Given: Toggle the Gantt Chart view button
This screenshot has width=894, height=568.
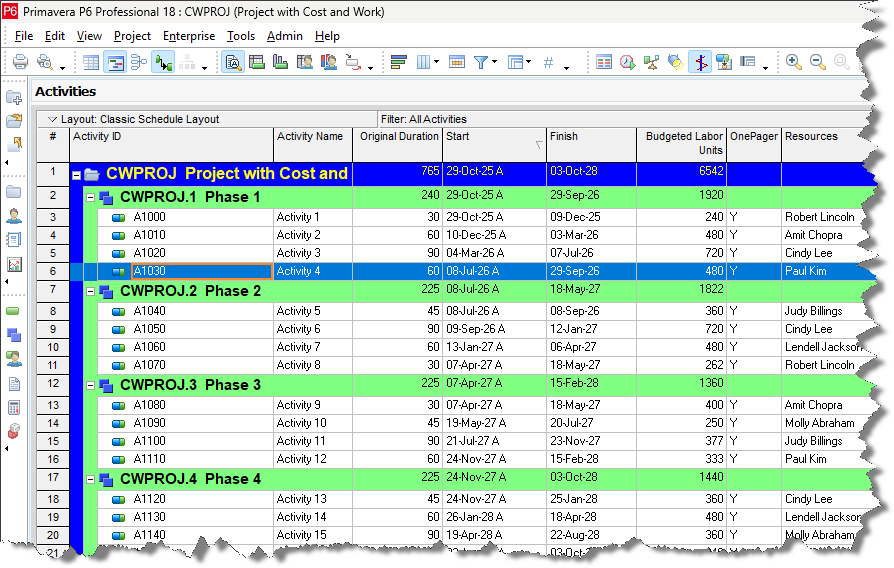Looking at the screenshot, I should tap(115, 62).
